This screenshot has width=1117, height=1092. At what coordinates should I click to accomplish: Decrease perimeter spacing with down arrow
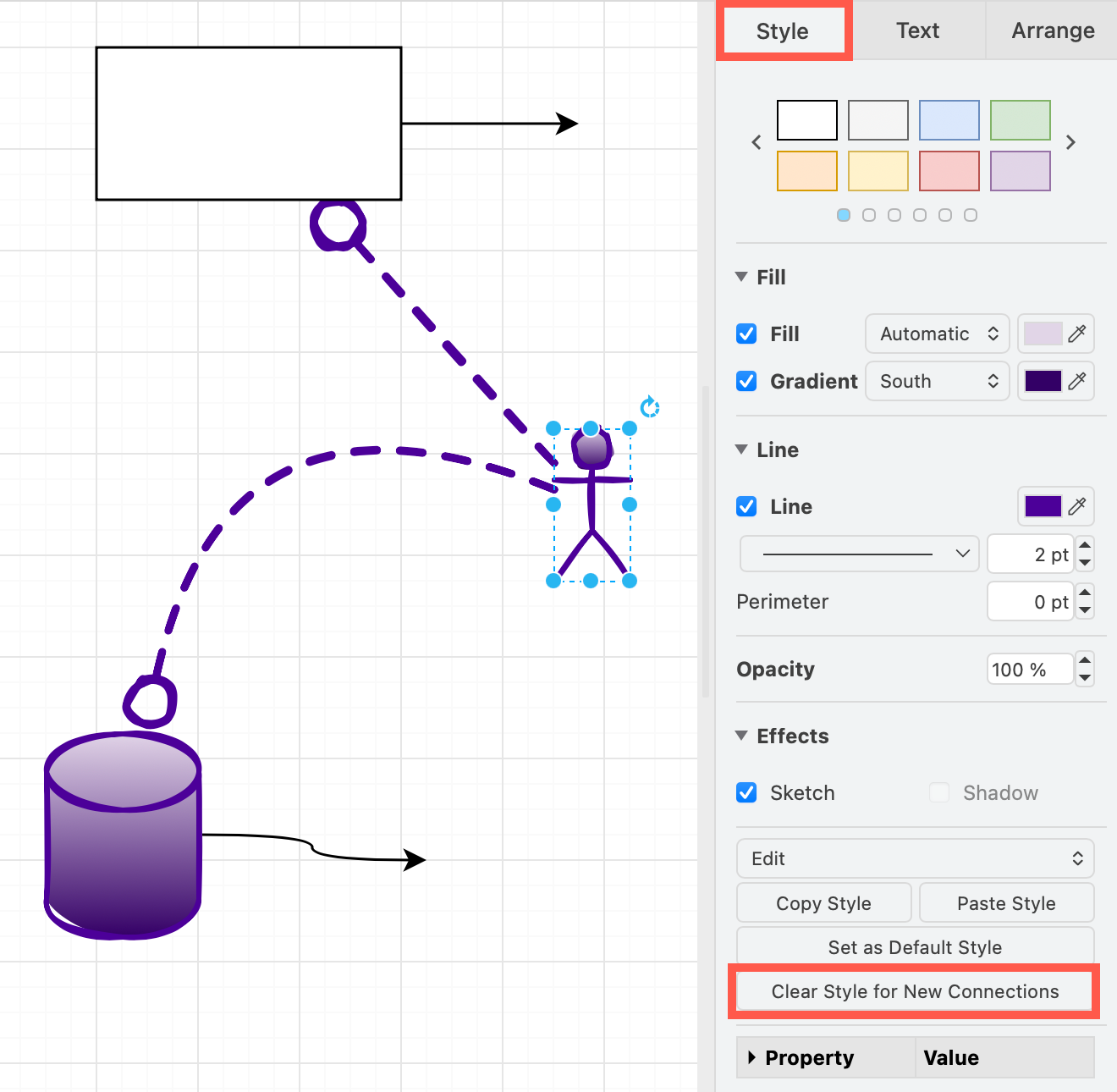point(1085,611)
